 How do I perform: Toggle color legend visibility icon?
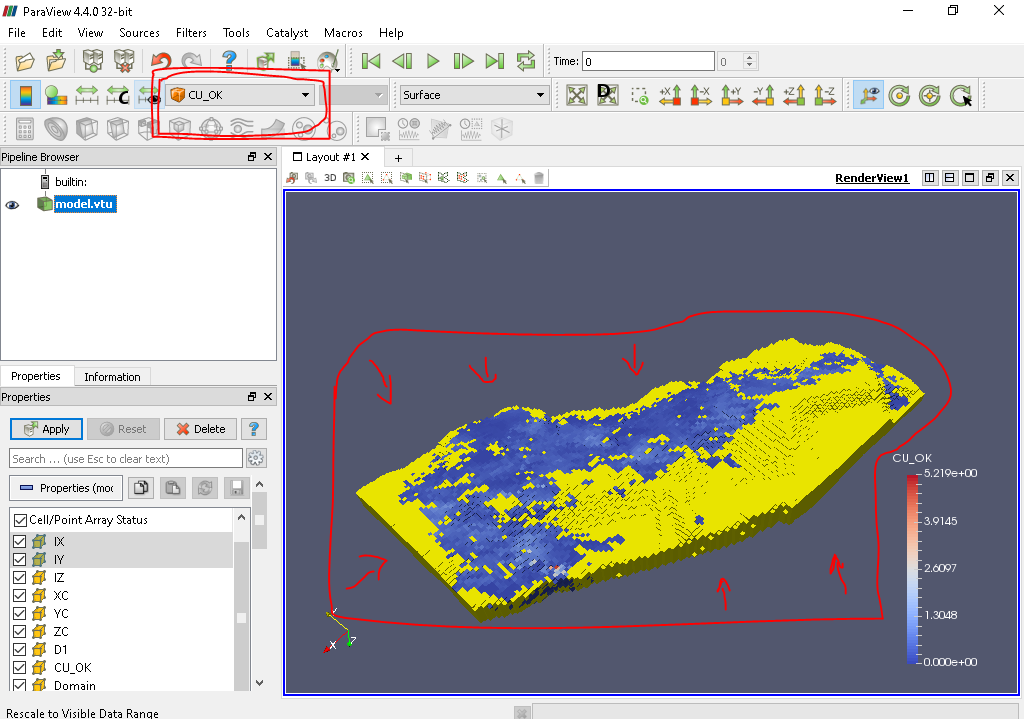pyautogui.click(x=25, y=95)
